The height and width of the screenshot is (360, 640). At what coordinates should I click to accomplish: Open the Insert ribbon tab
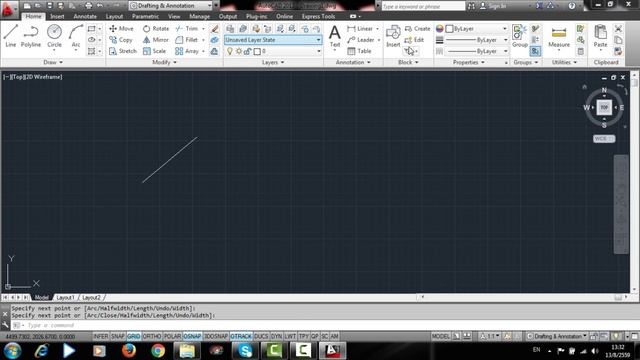(57, 16)
